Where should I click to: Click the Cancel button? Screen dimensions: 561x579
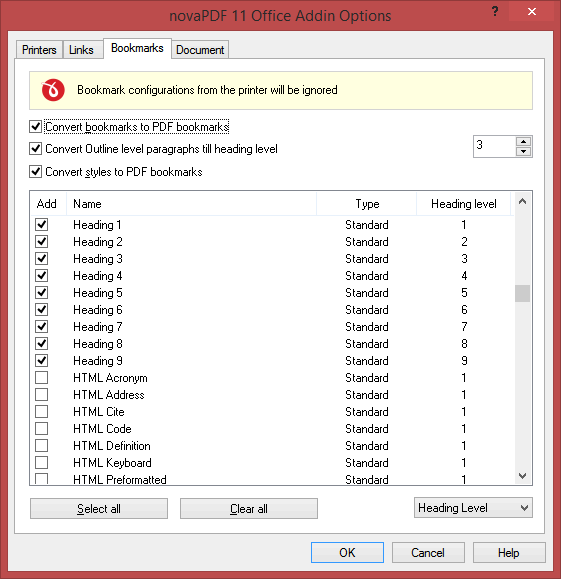[428, 552]
